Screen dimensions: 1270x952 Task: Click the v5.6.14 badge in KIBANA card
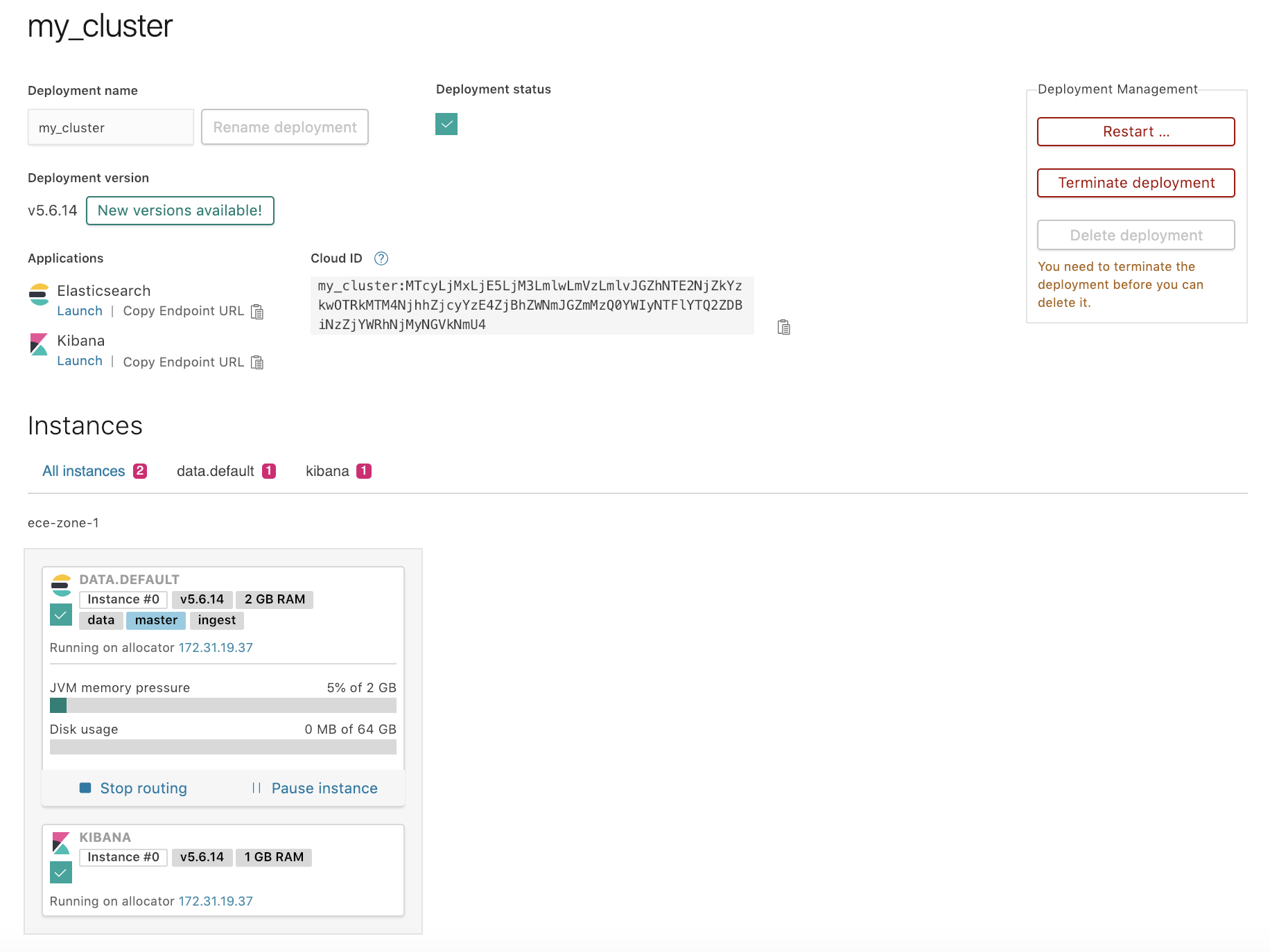click(x=202, y=857)
